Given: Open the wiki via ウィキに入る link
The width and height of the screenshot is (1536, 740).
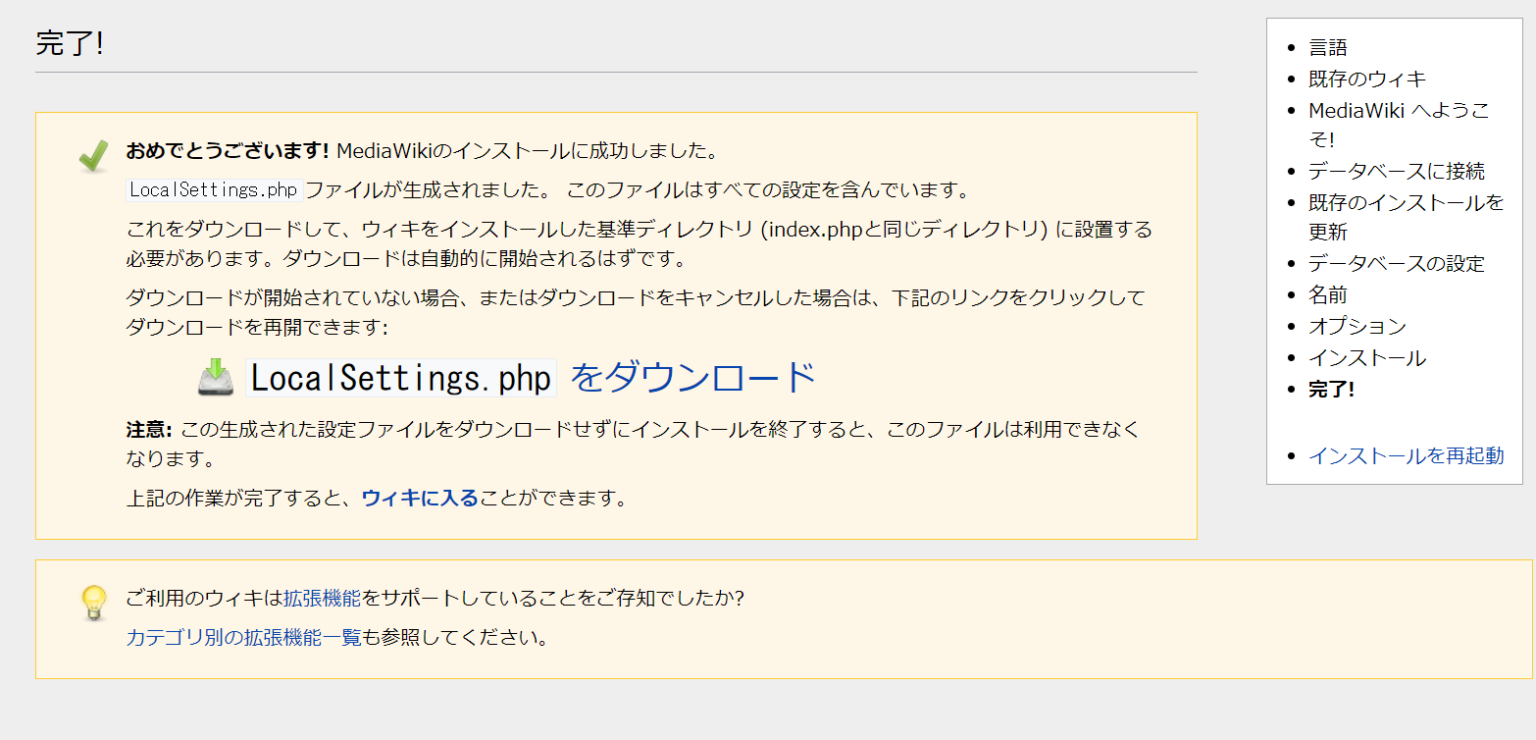Looking at the screenshot, I should tap(422, 497).
